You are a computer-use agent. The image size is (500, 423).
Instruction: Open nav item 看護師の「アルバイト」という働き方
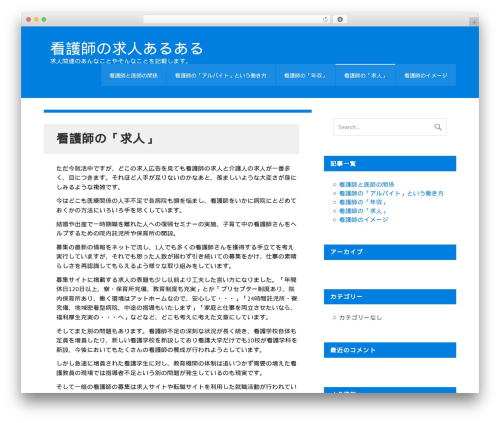pos(221,76)
